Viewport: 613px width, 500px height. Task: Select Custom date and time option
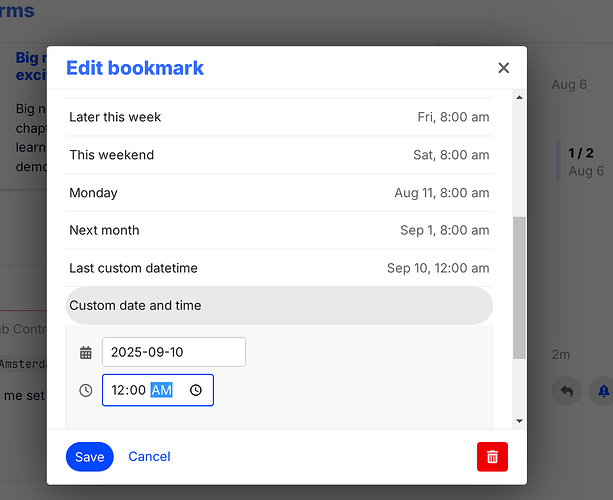pyautogui.click(x=279, y=306)
